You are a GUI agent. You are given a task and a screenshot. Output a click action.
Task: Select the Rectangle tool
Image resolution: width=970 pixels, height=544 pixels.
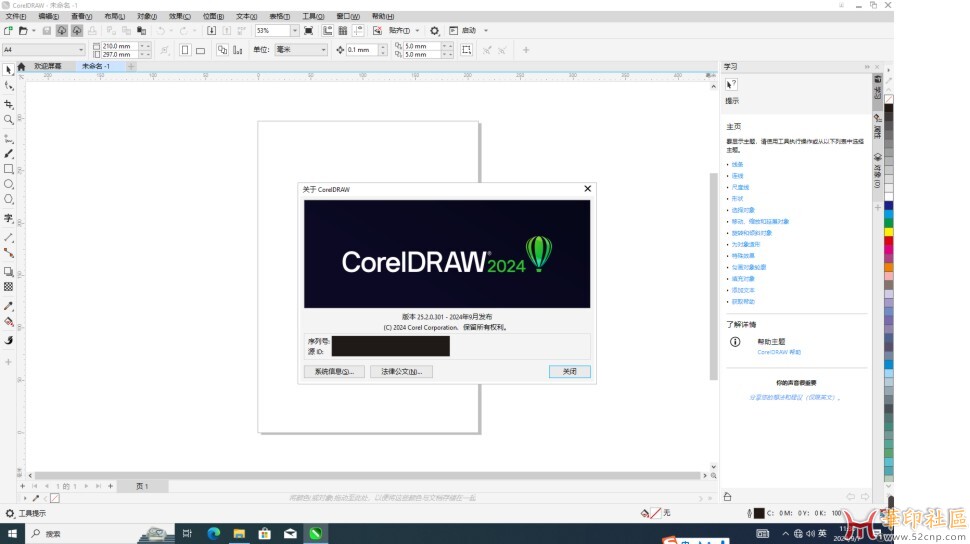point(9,169)
